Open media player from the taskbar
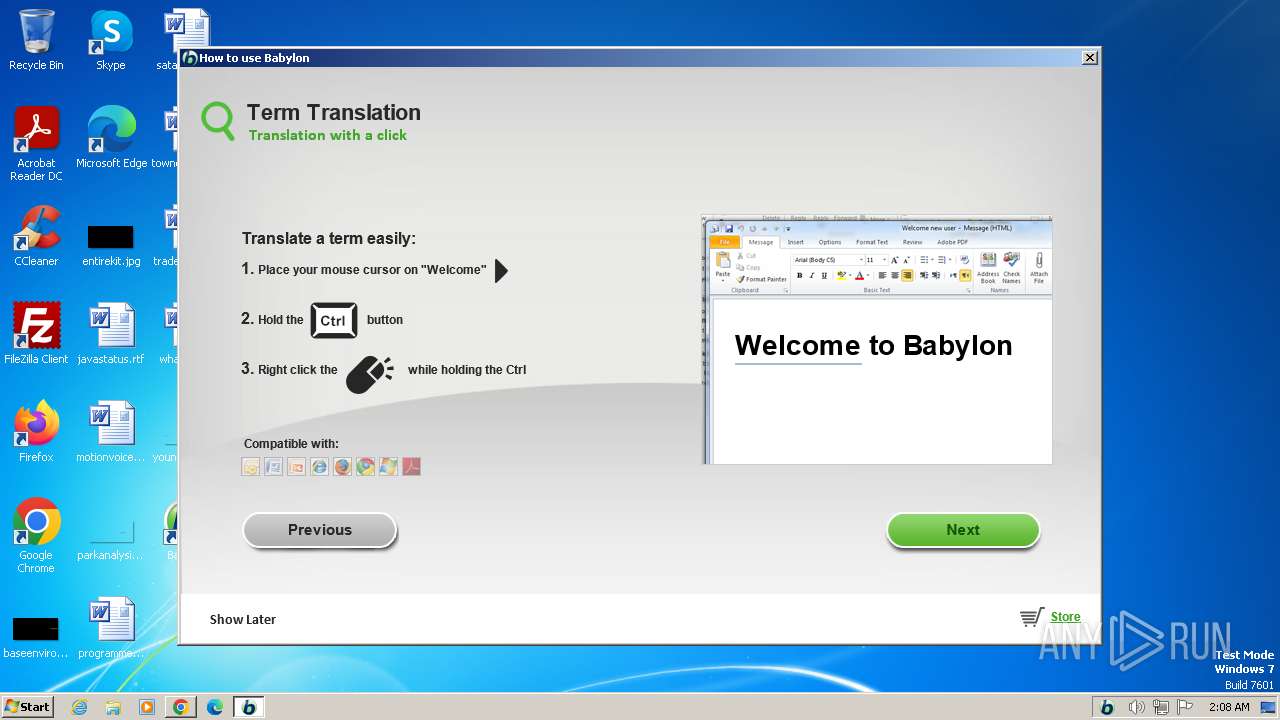 click(x=147, y=707)
